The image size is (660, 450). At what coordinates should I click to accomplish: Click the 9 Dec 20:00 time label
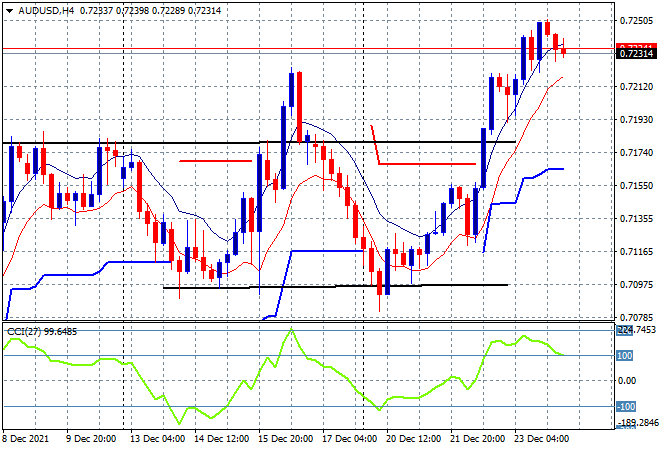coord(90,439)
